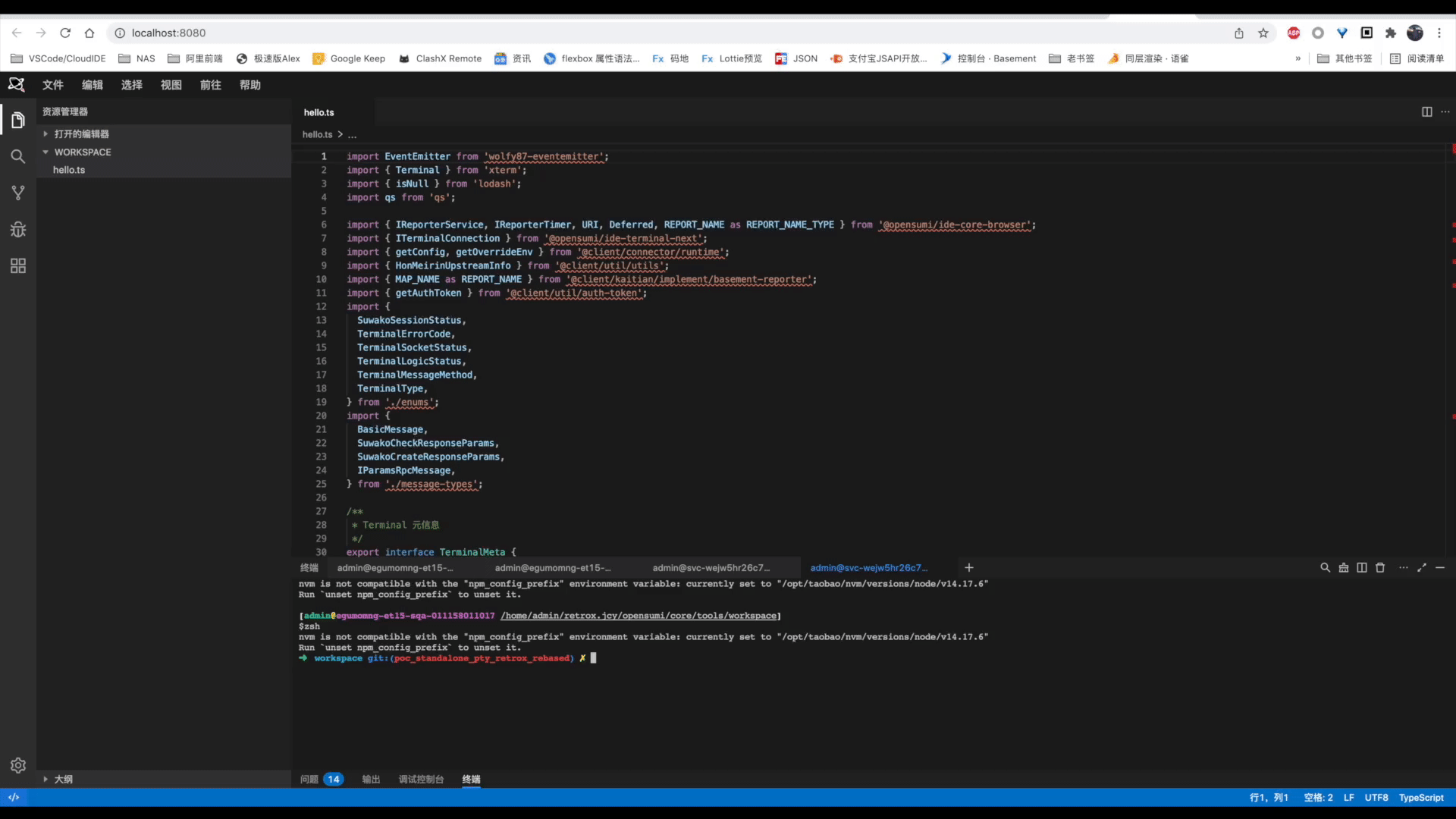The height and width of the screenshot is (819, 1456).
Task: Split the editor using top-right icon
Action: pyautogui.click(x=1426, y=111)
